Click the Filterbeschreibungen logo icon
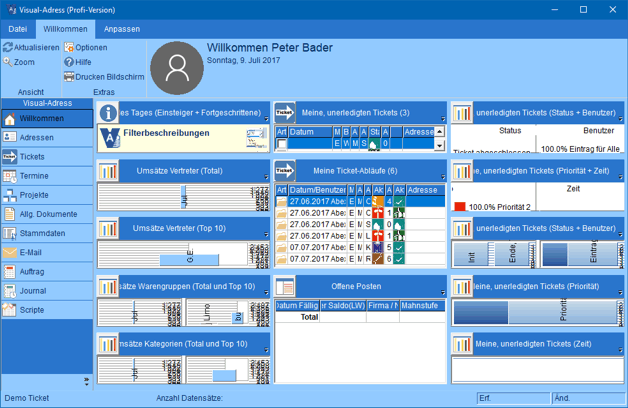The height and width of the screenshot is (408, 628). click(x=110, y=138)
